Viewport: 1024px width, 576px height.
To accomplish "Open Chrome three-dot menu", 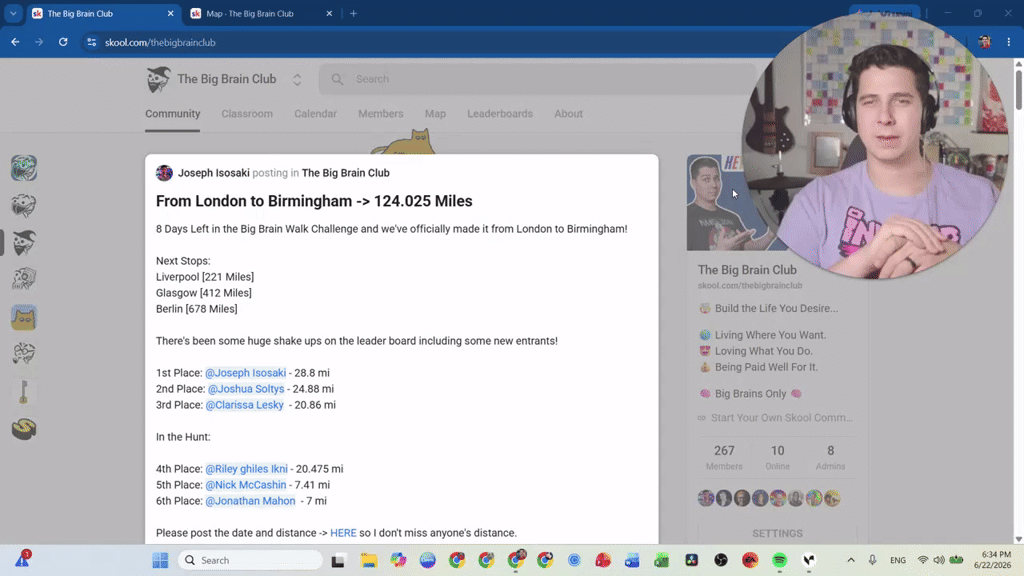I will pyautogui.click(x=1008, y=42).
